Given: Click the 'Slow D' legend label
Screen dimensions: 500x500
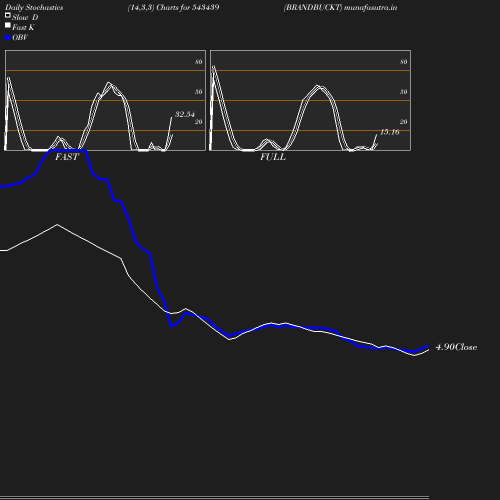Looking at the screenshot, I should [25, 18].
